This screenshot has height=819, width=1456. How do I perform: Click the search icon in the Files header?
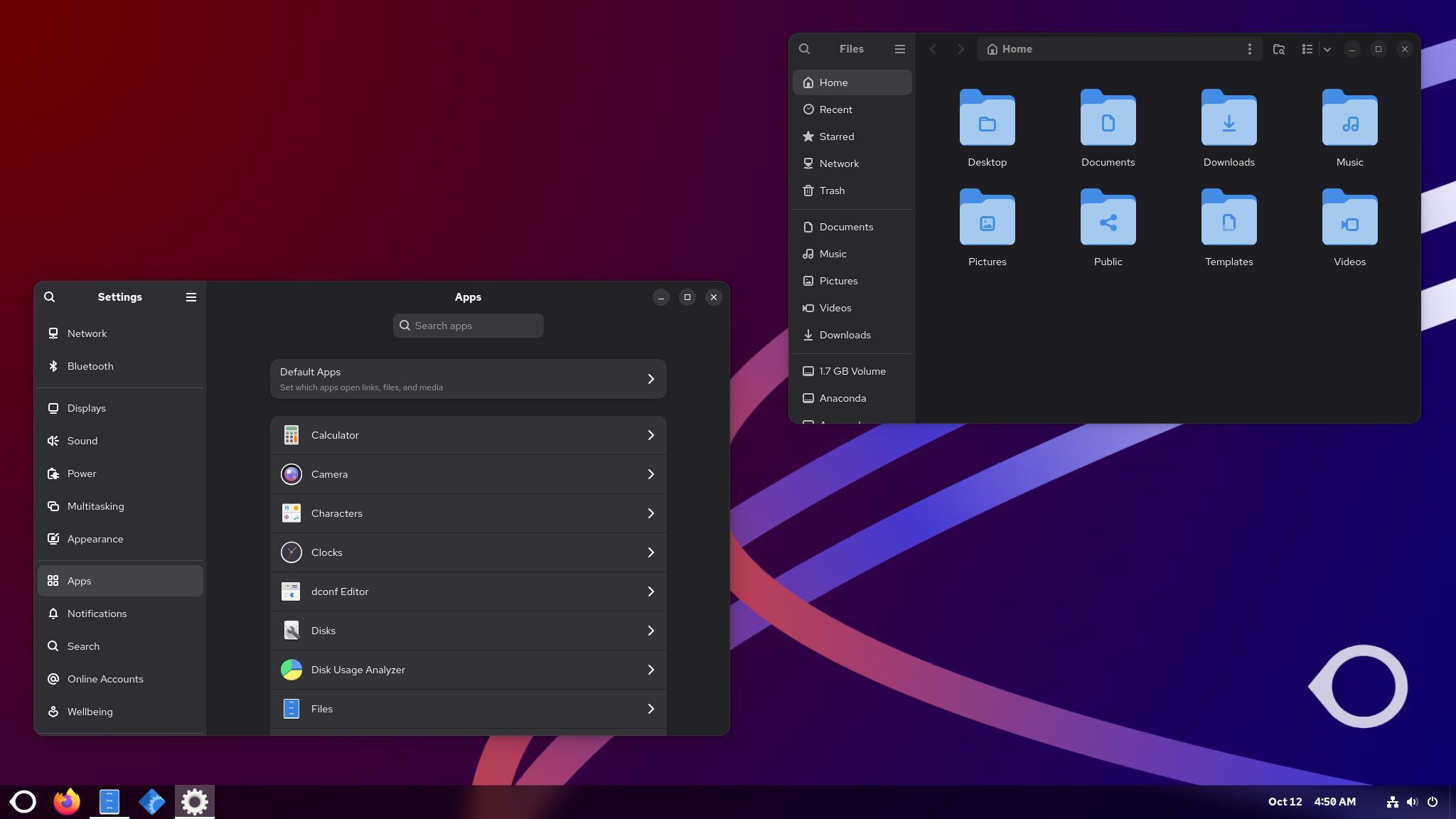click(x=804, y=48)
